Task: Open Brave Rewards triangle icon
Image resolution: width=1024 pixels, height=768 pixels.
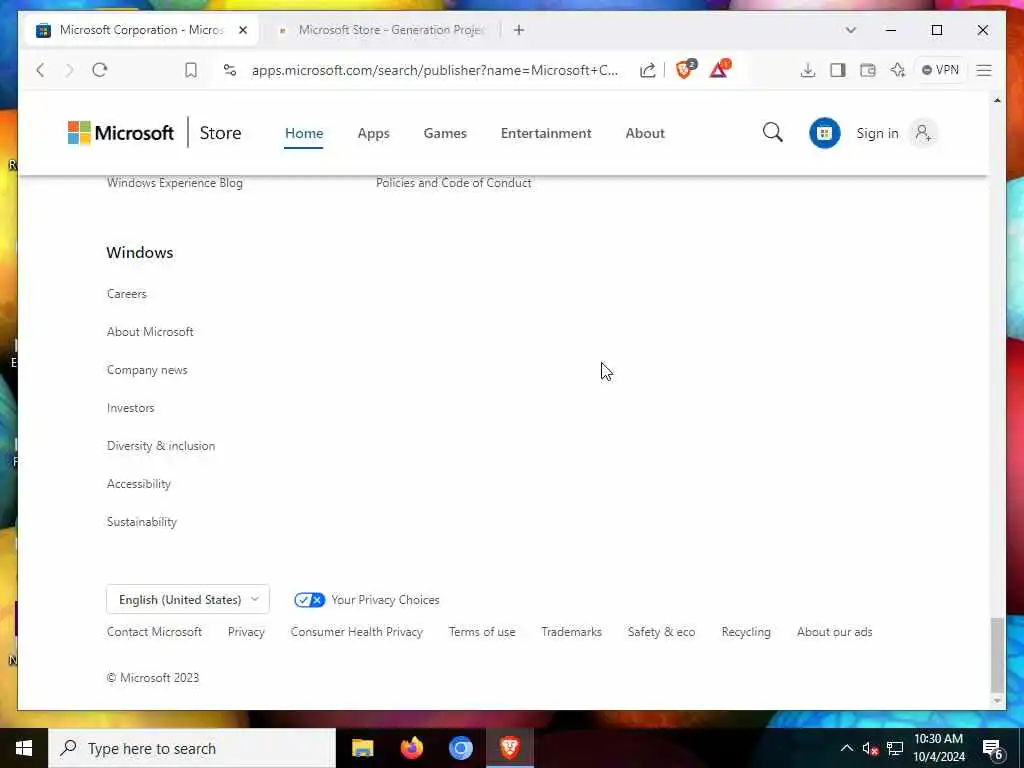Action: point(719,69)
